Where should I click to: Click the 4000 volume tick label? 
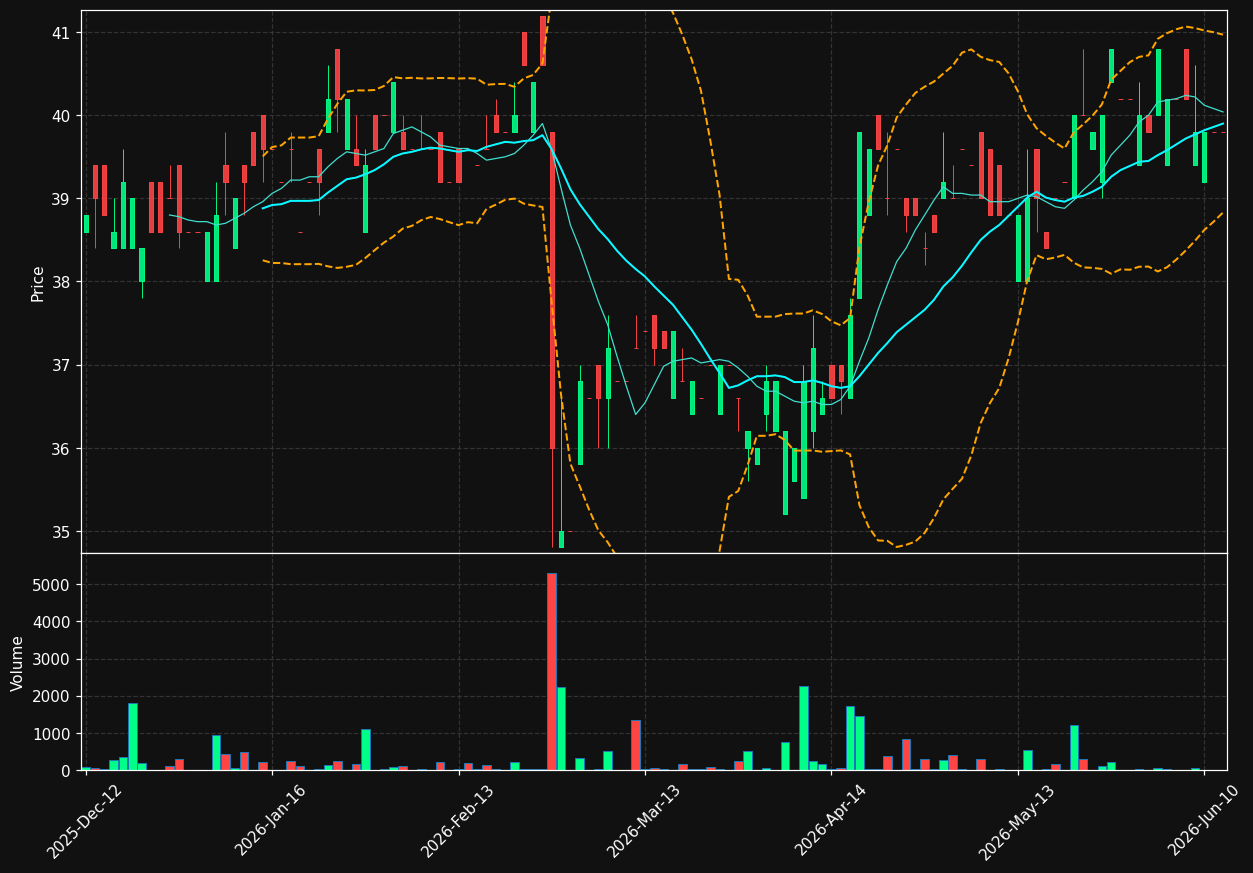click(x=54, y=622)
